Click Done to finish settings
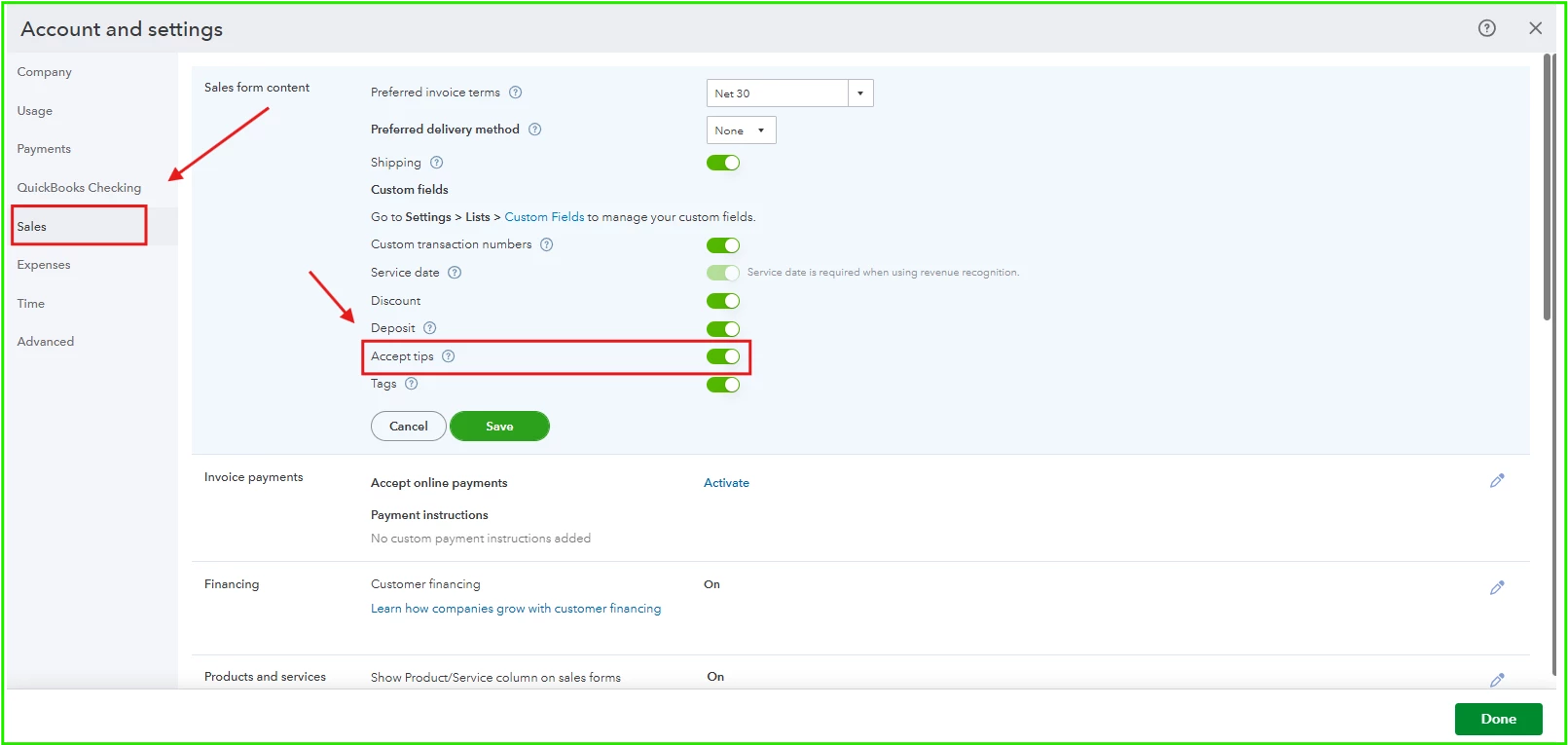Image resolution: width=1568 pixels, height=745 pixels. 1499,720
